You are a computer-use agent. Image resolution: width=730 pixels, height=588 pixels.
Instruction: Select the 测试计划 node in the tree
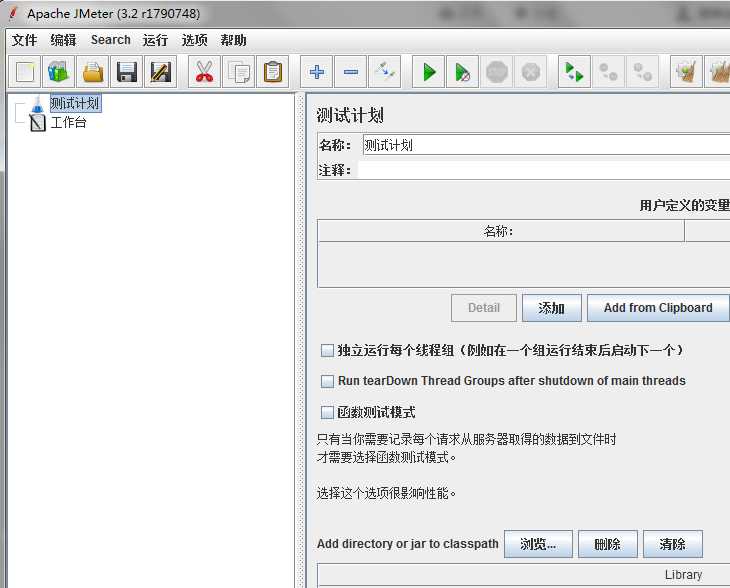click(x=75, y=103)
